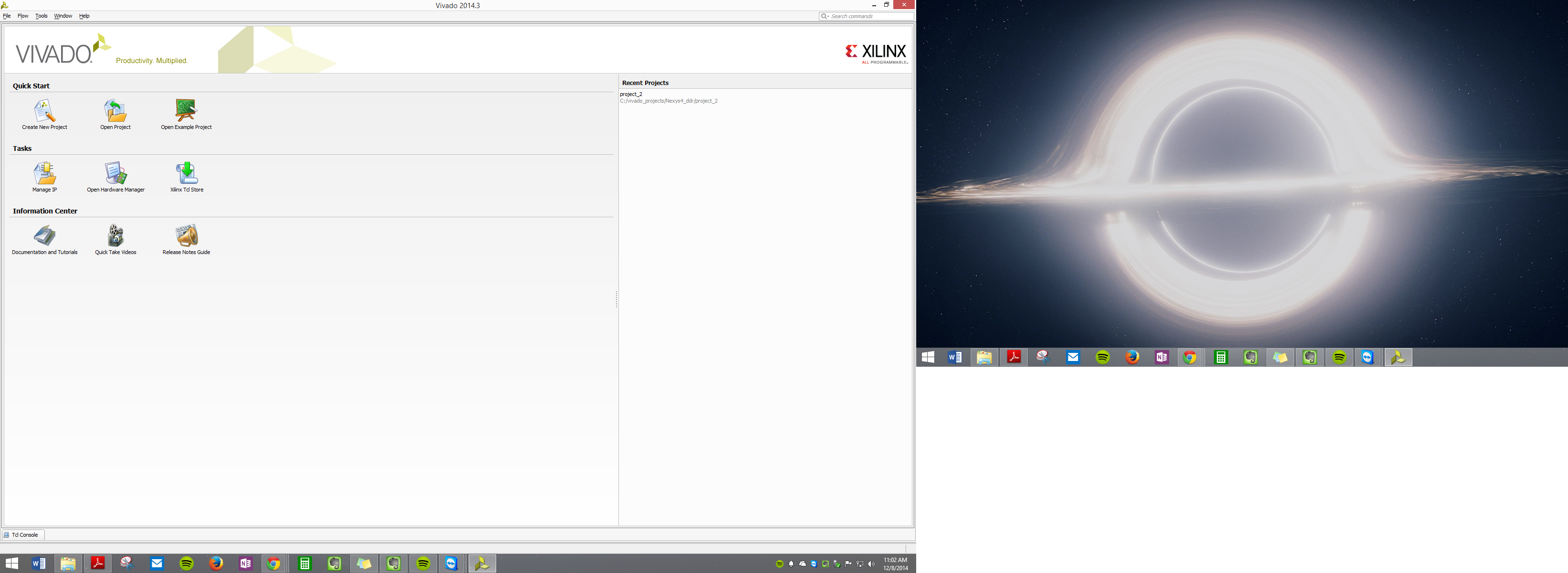Click Vivado button in taskbar below Vivado

coord(482,563)
